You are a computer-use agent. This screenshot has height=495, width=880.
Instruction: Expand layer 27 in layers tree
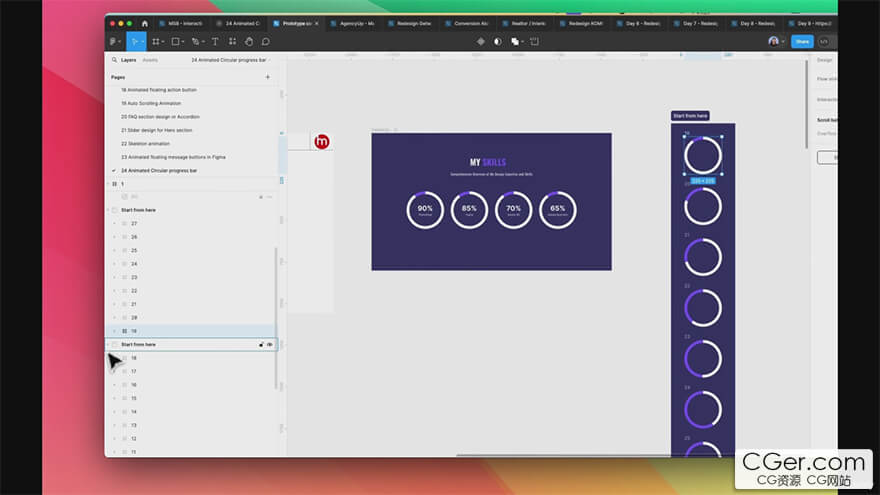click(x=114, y=223)
